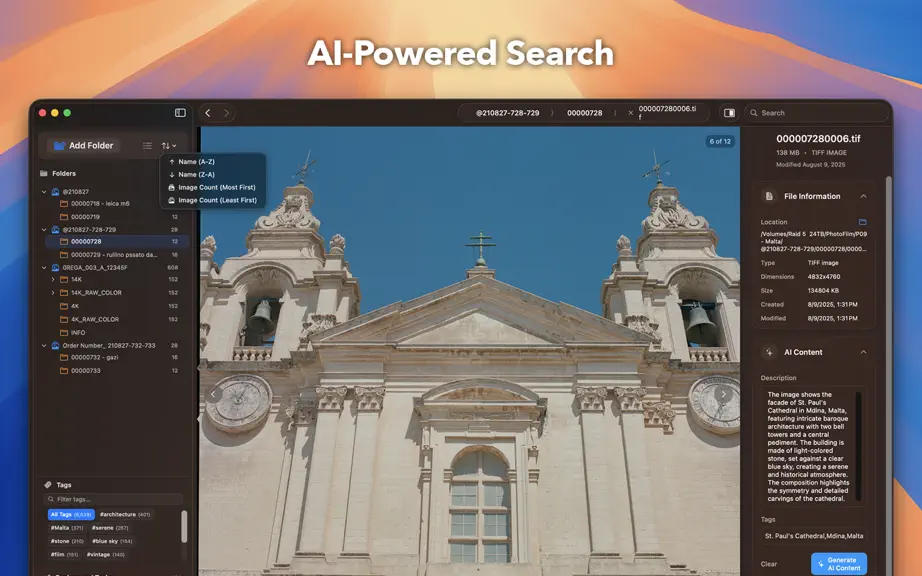The image size is (922, 576).
Task: Click the inspector panel vertical scrollbar
Action: 888,376
